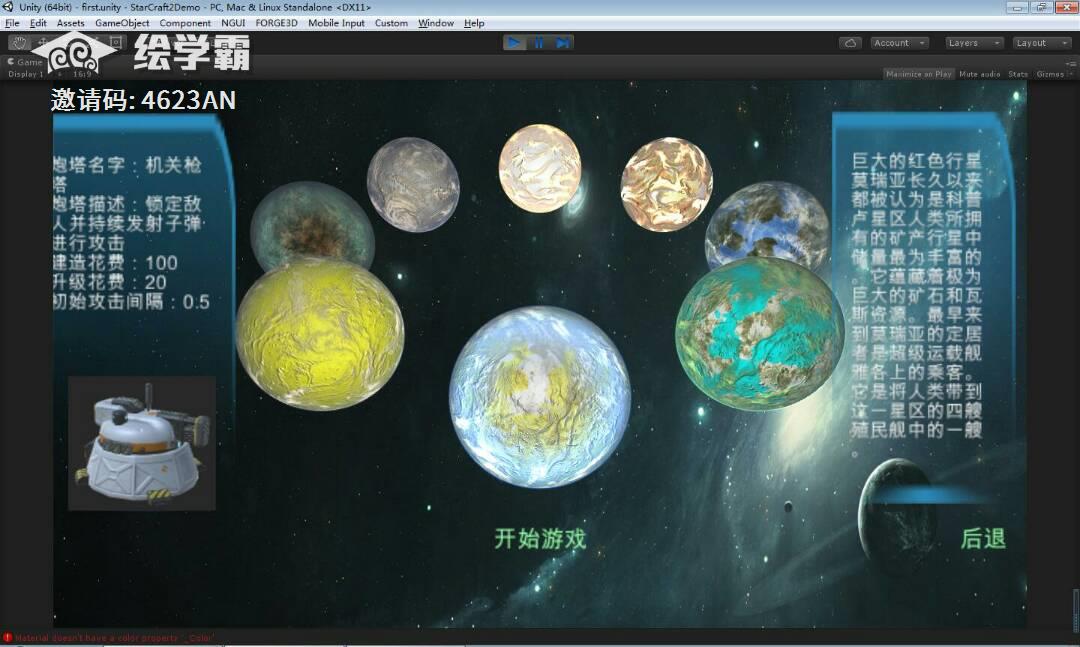Screen dimensions: 1080x647
Task: Click the 后退 back button
Action: click(x=983, y=538)
